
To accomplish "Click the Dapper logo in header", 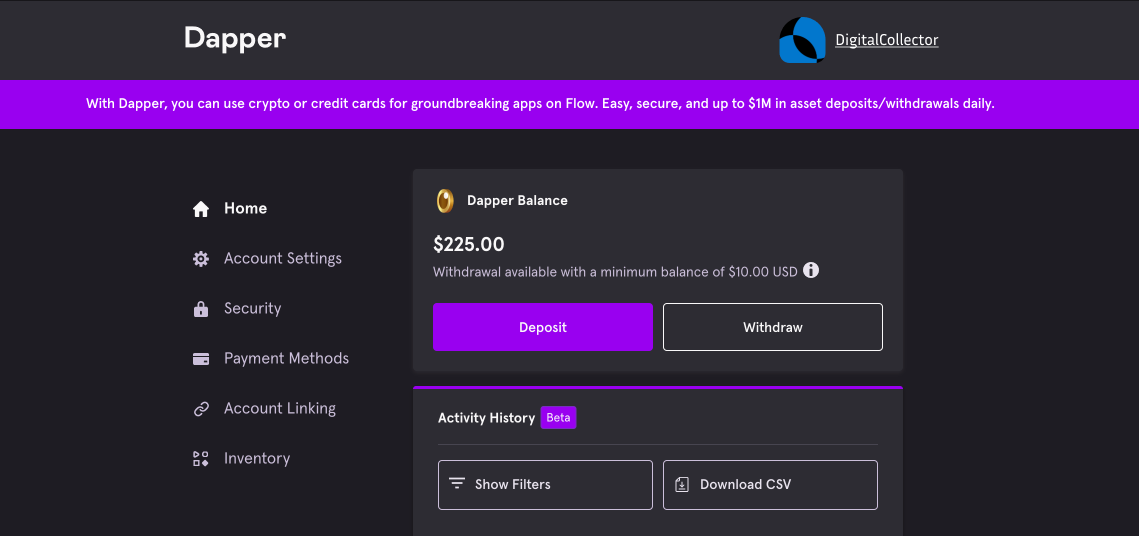I will pyautogui.click(x=235, y=38).
